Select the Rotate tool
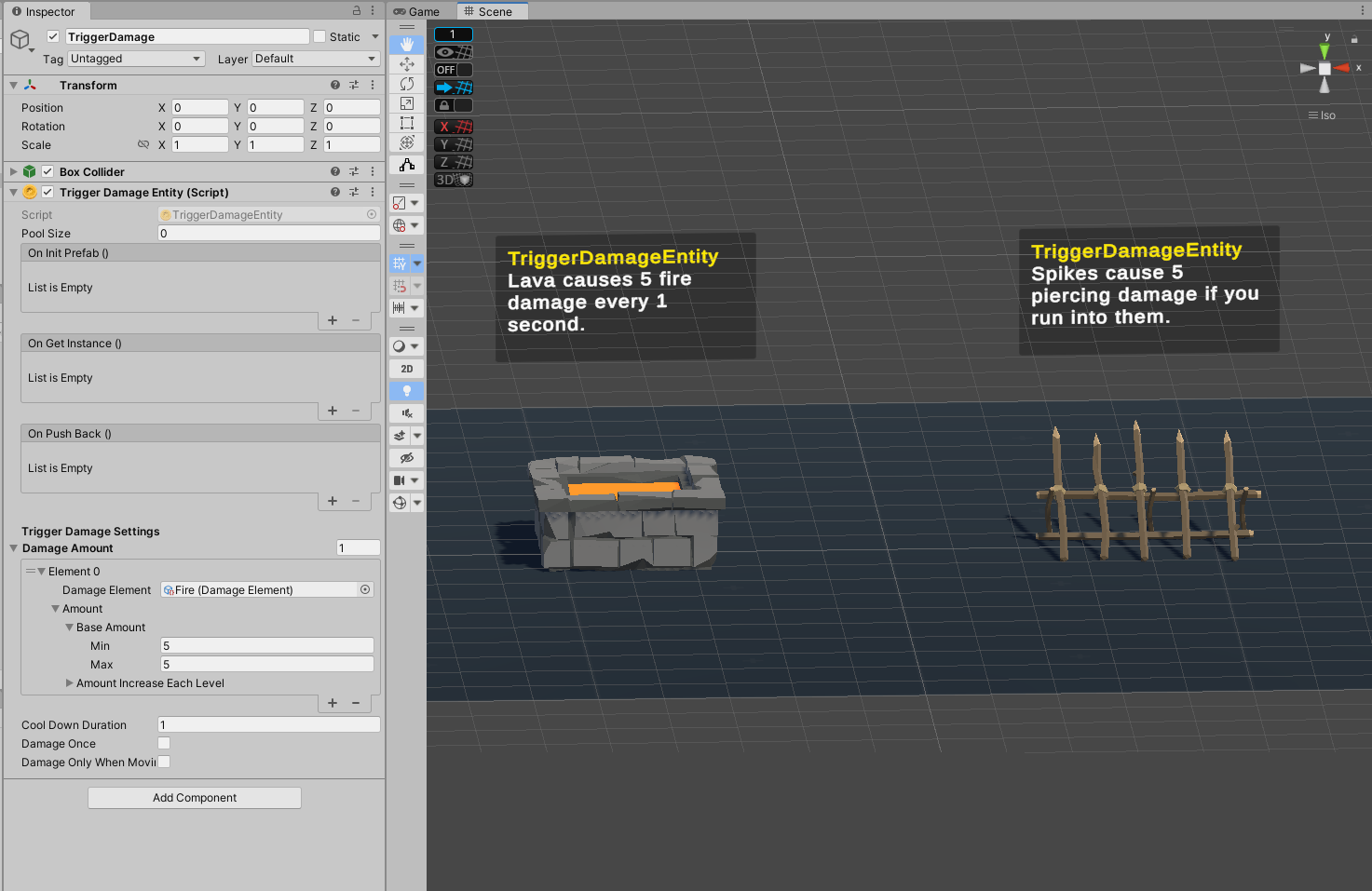Image resolution: width=1372 pixels, height=891 pixels. tap(407, 84)
